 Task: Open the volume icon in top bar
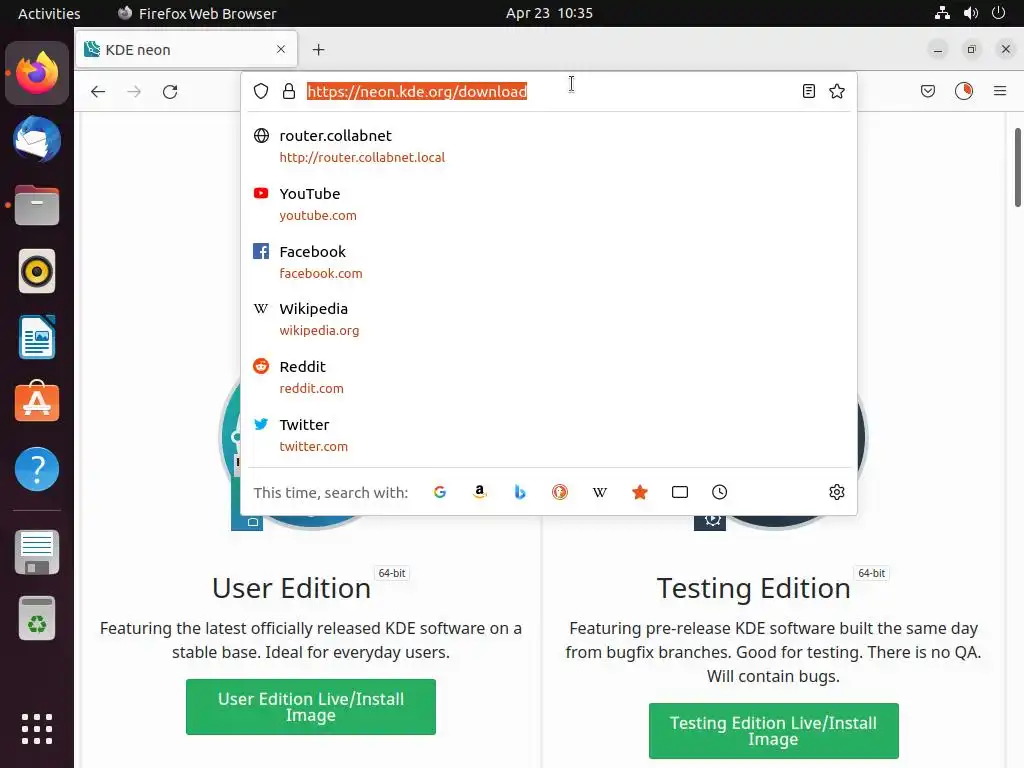click(x=971, y=13)
